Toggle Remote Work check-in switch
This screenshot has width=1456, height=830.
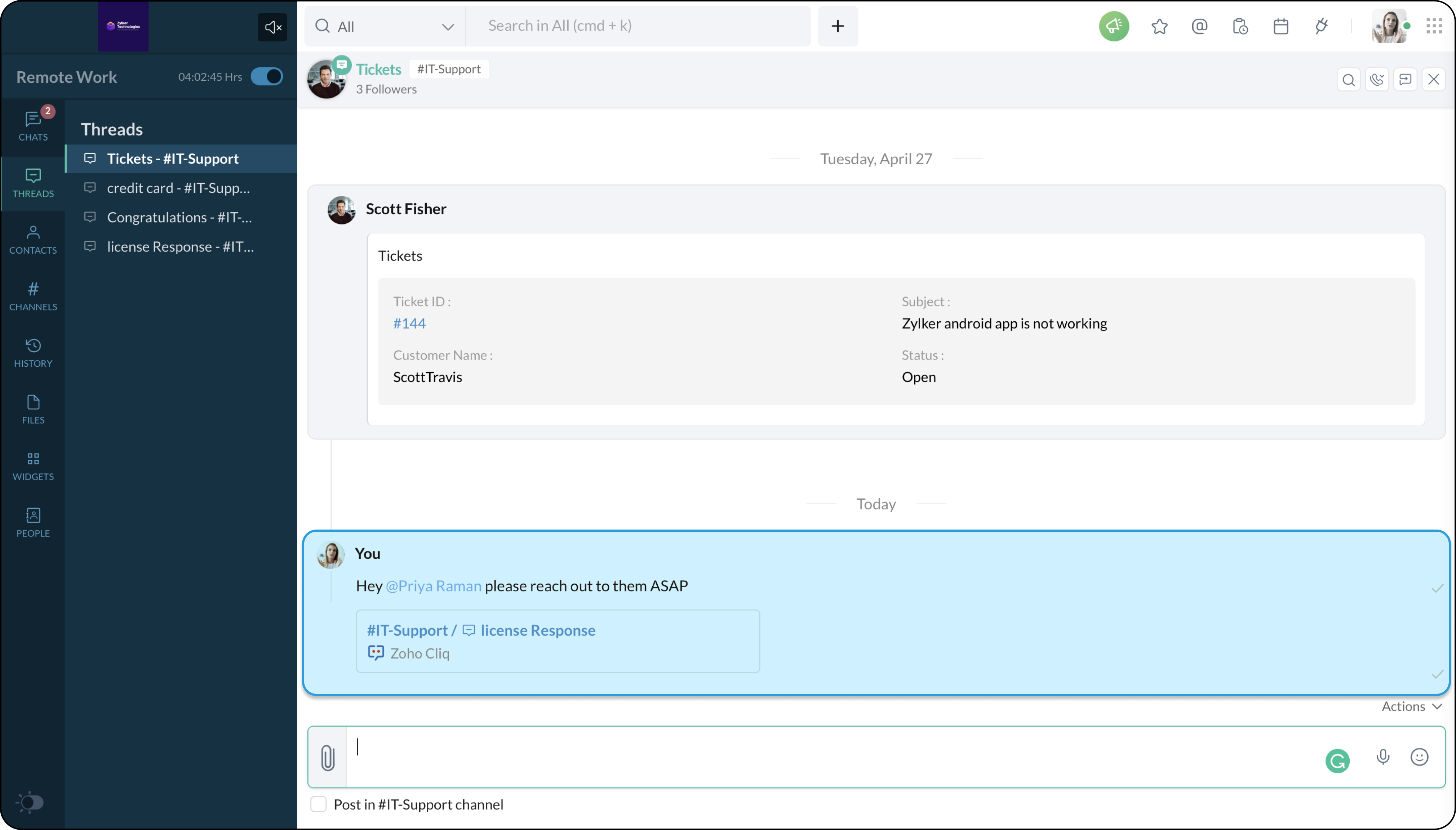click(267, 76)
